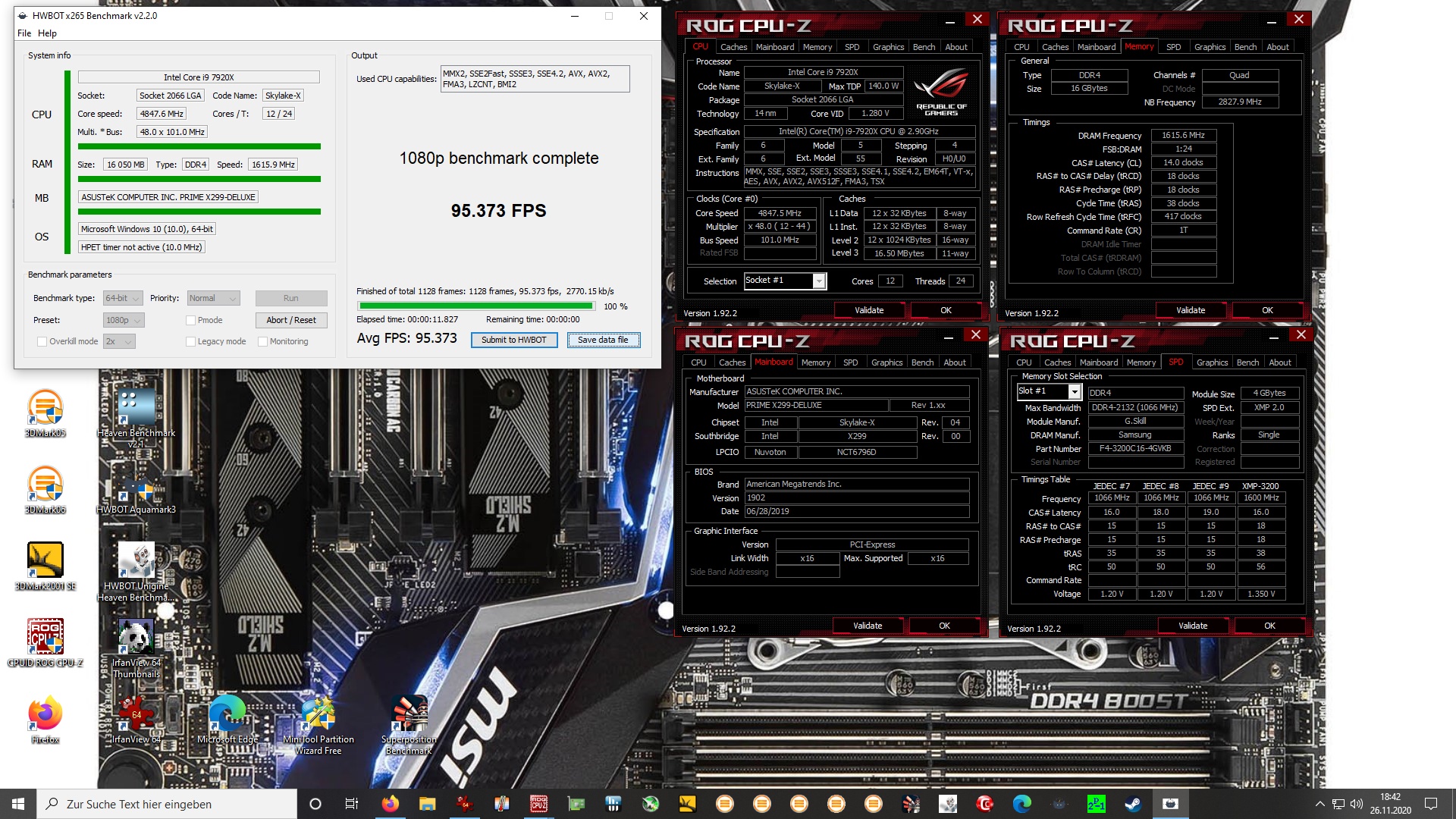Click Validate in CPU tab window

tap(869, 310)
